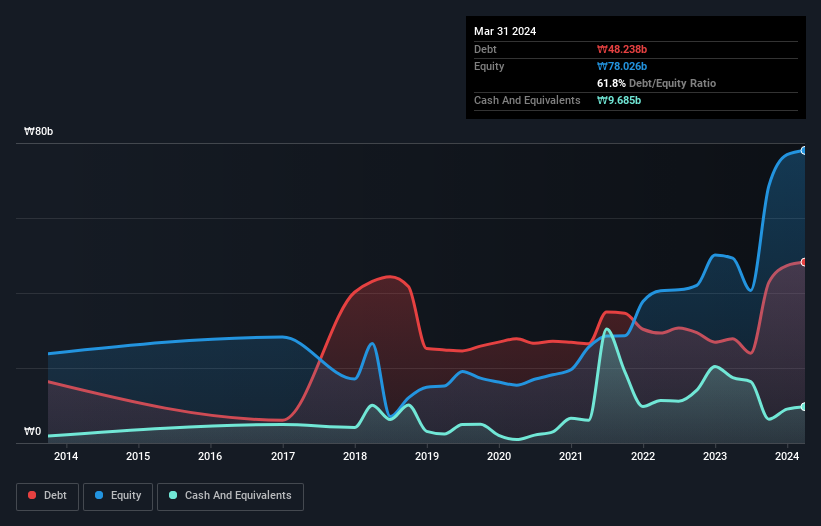Click the Cash value ₩9.685b
Screen dimensions: 821x526
coord(619,100)
